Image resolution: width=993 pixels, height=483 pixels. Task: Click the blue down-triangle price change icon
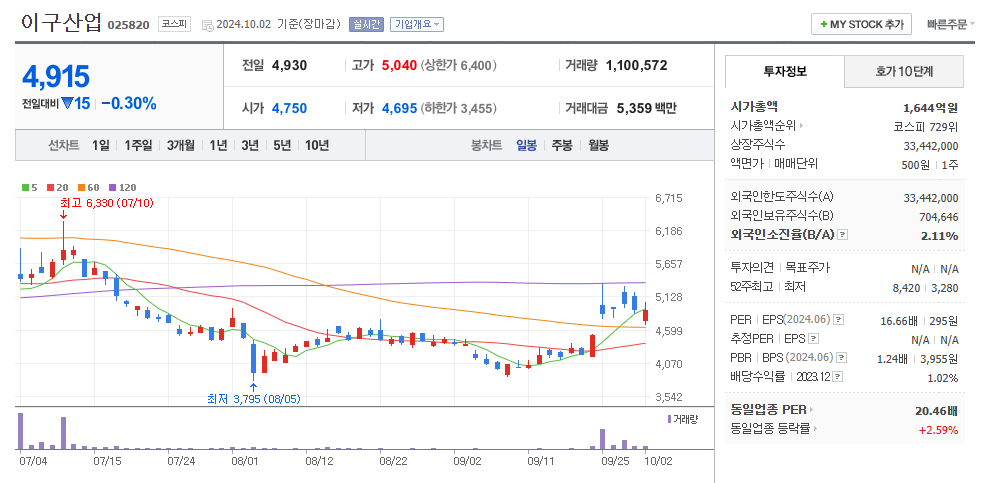[68, 104]
